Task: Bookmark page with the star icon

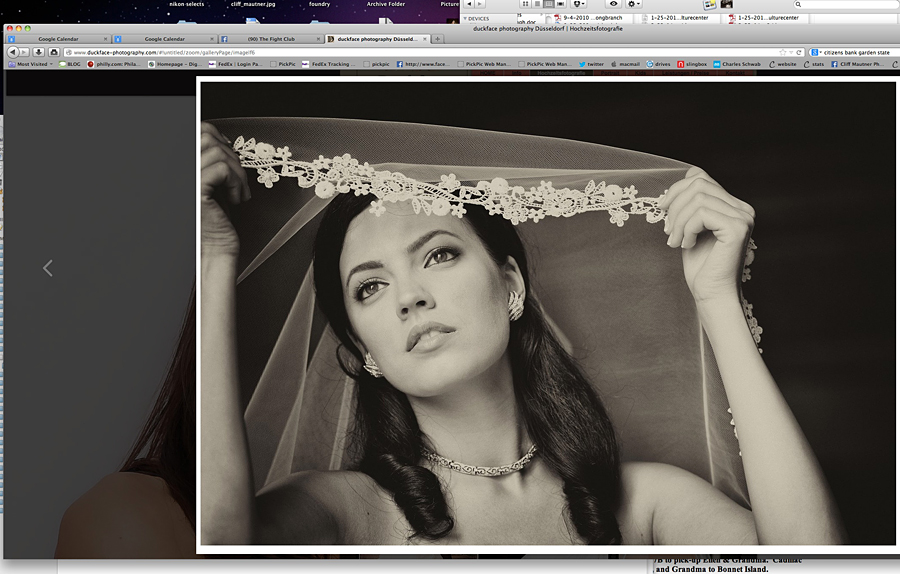Action: pyautogui.click(x=782, y=52)
